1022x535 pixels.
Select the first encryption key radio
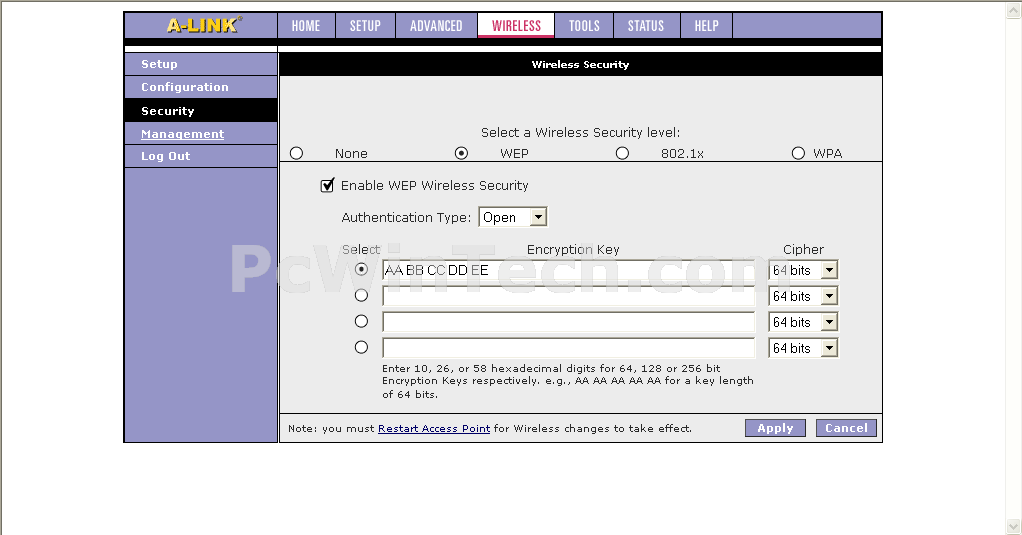click(361, 269)
